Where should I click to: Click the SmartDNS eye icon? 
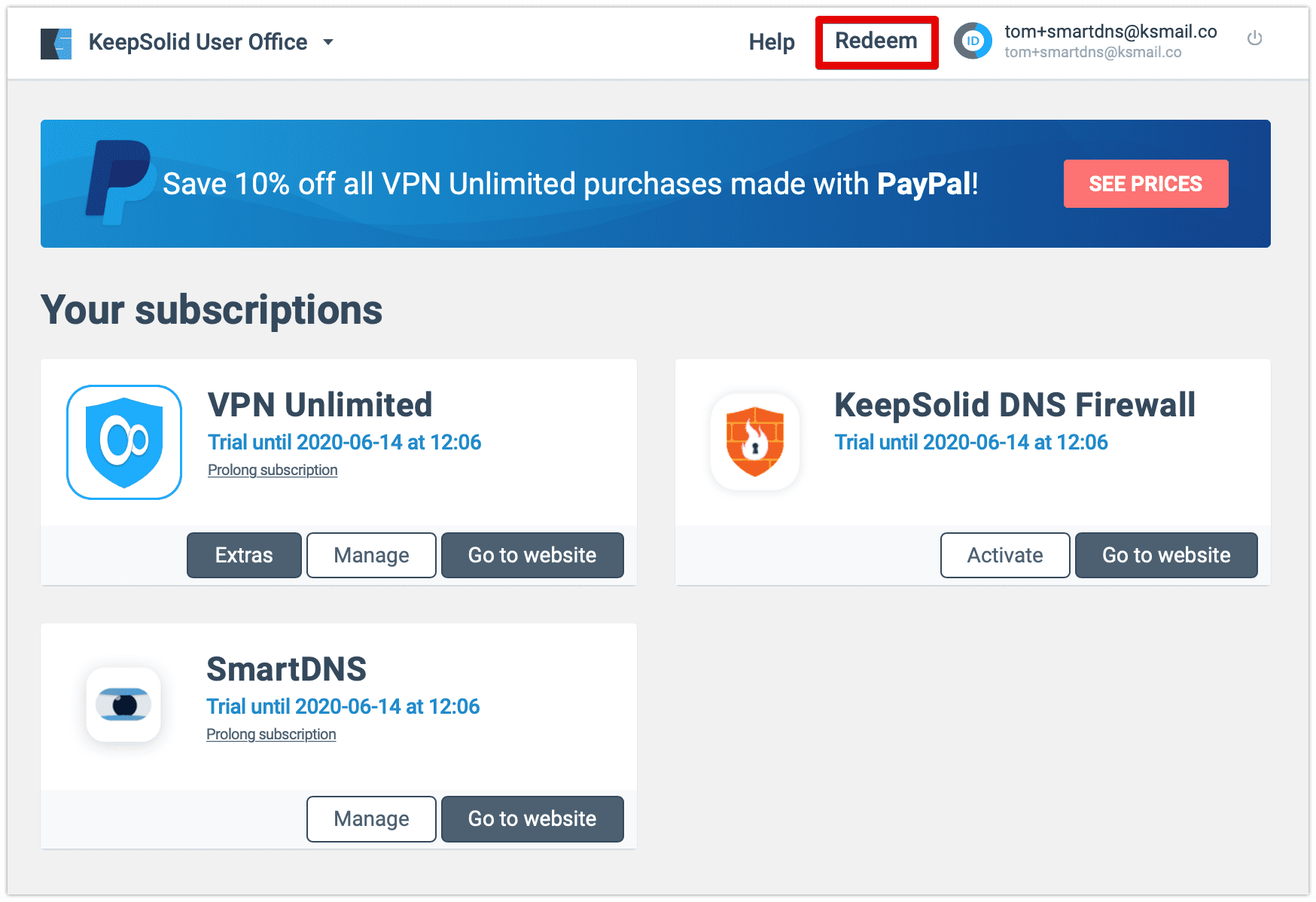(x=123, y=705)
